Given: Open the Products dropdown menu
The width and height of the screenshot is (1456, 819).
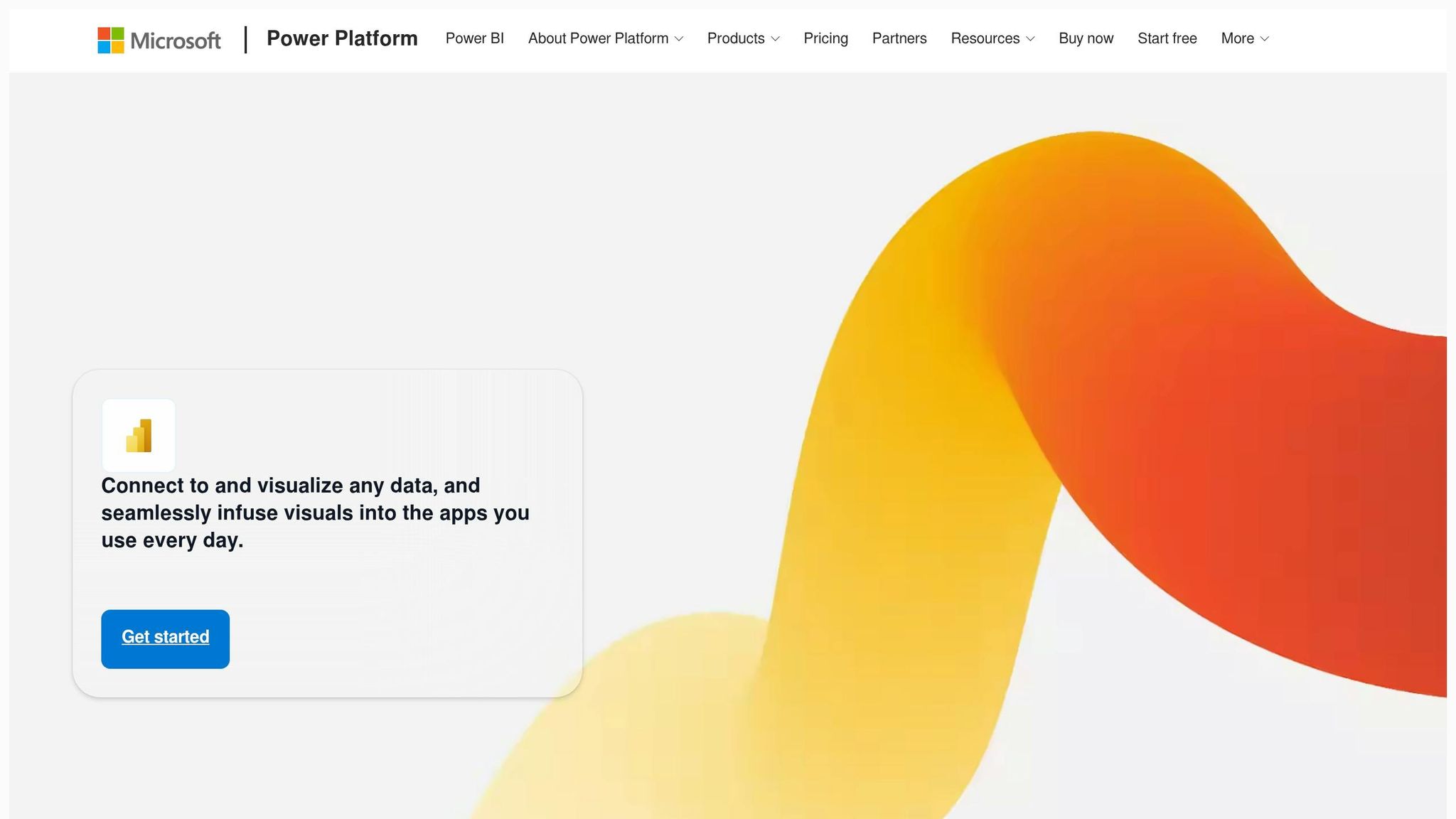Looking at the screenshot, I should coord(744,38).
